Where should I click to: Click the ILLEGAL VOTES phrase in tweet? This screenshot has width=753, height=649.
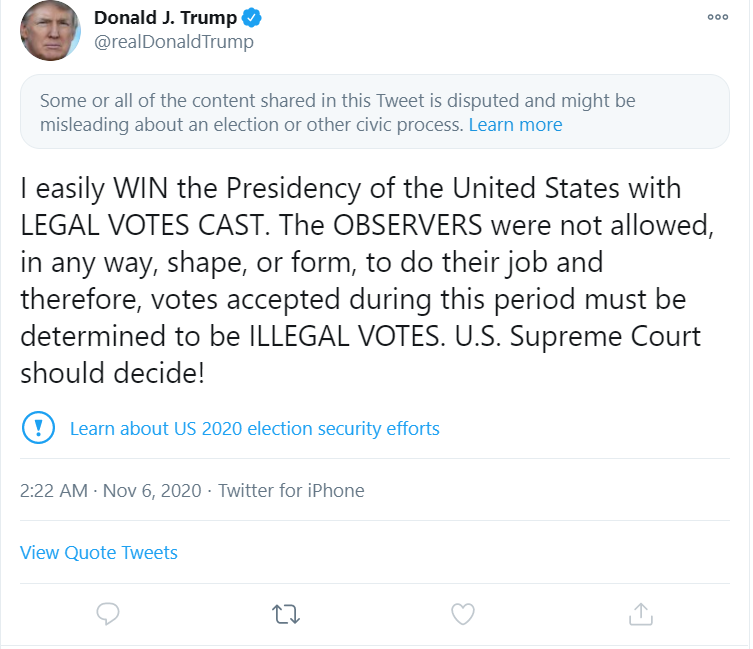[344, 336]
